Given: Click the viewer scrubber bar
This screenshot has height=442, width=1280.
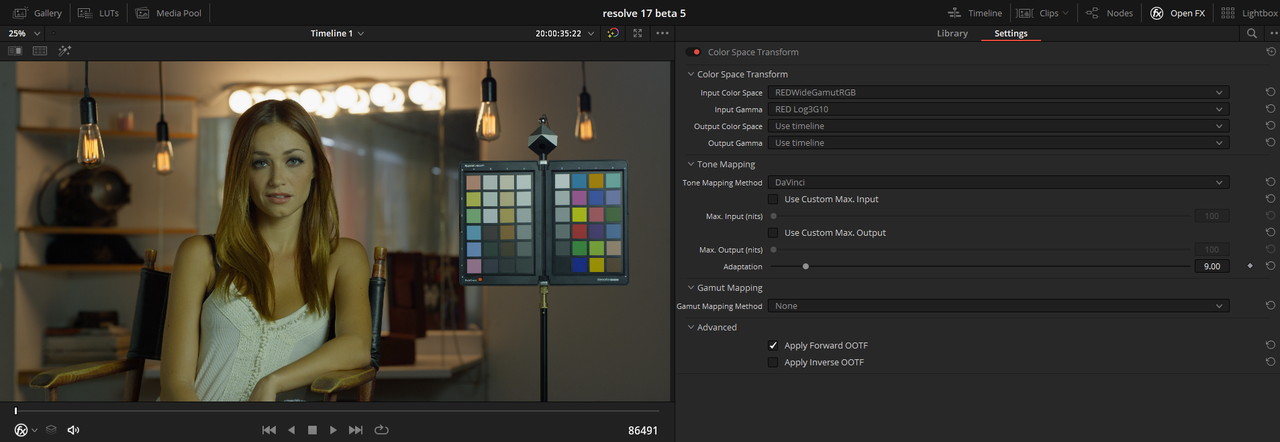Looking at the screenshot, I should click(x=337, y=411).
